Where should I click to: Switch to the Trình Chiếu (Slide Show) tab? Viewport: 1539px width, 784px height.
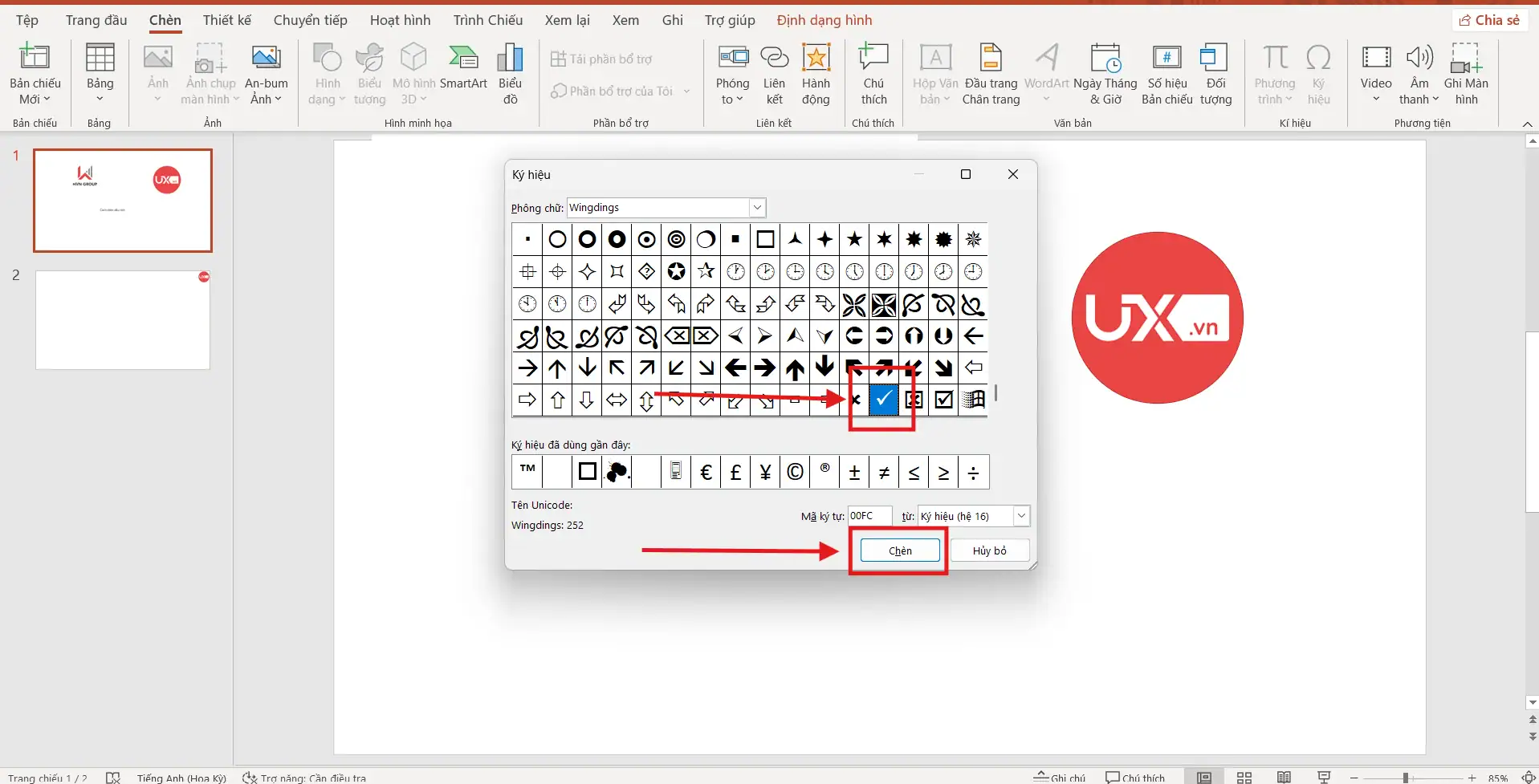pyautogui.click(x=488, y=20)
